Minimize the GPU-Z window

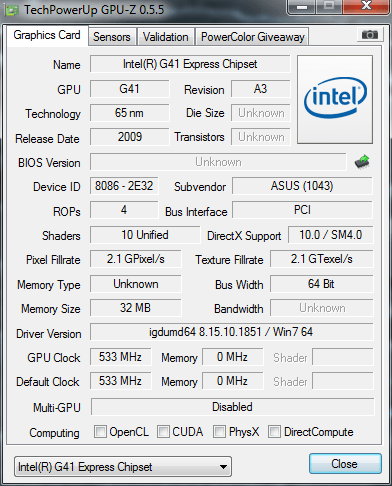click(x=302, y=7)
